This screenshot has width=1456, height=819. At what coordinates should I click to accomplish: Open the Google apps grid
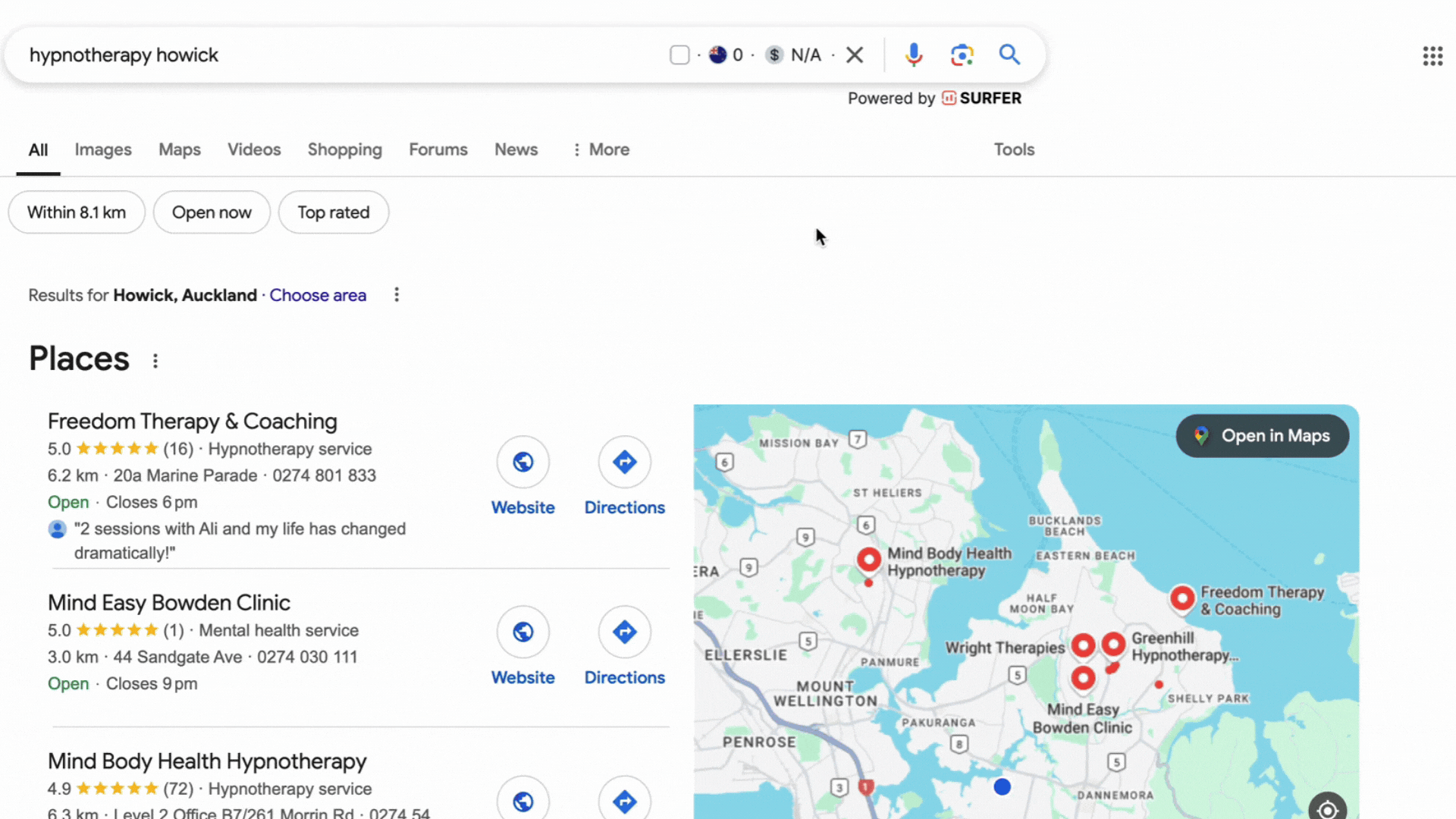point(1432,55)
